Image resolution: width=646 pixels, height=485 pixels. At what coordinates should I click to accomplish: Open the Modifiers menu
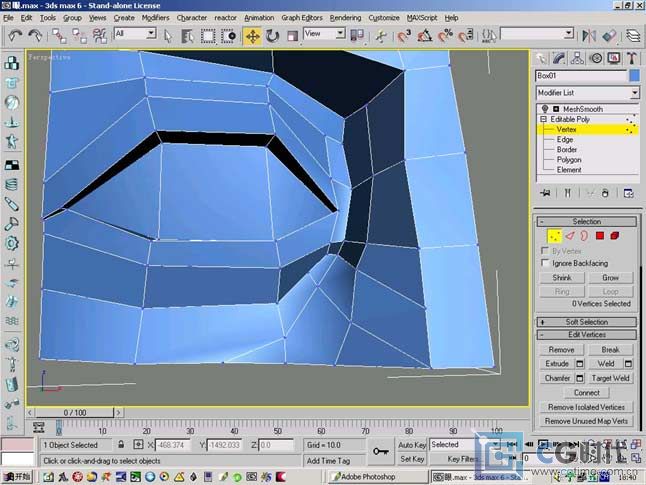(x=155, y=18)
